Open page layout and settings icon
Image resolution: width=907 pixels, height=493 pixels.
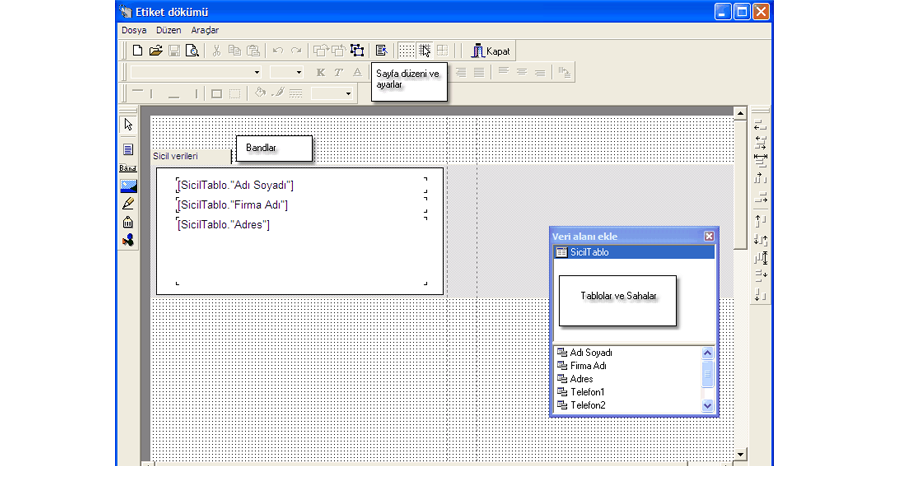pos(381,50)
